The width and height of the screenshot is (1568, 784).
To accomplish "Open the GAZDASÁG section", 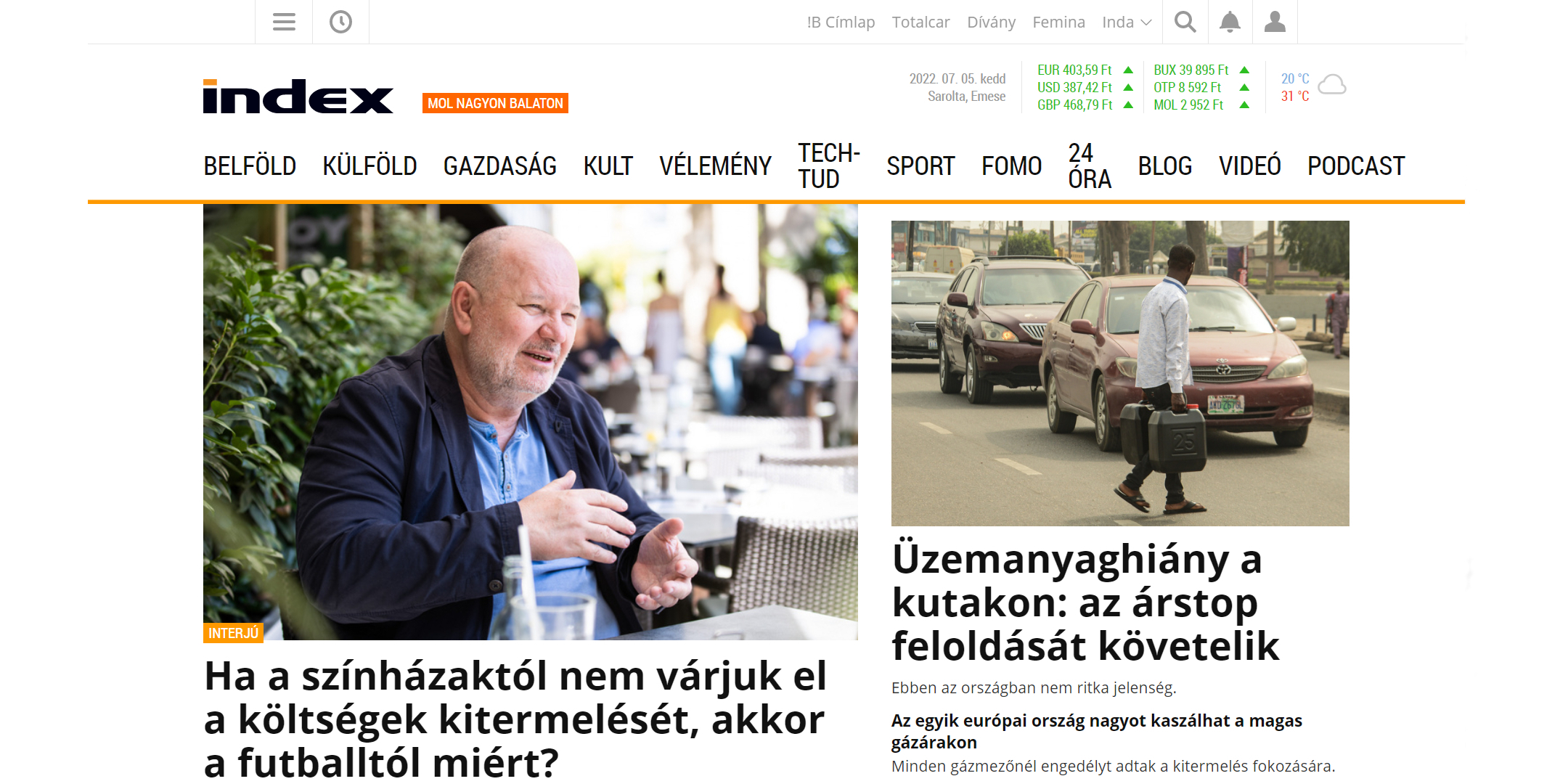I will coord(500,166).
